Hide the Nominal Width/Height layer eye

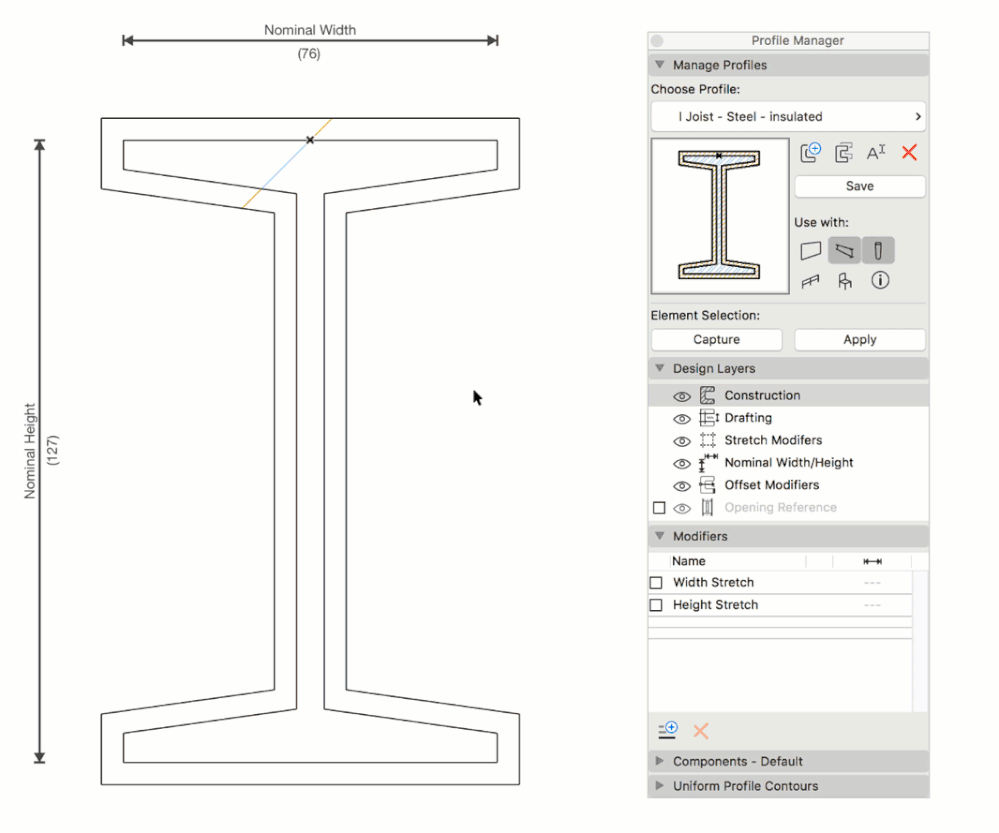pyautogui.click(x=682, y=463)
